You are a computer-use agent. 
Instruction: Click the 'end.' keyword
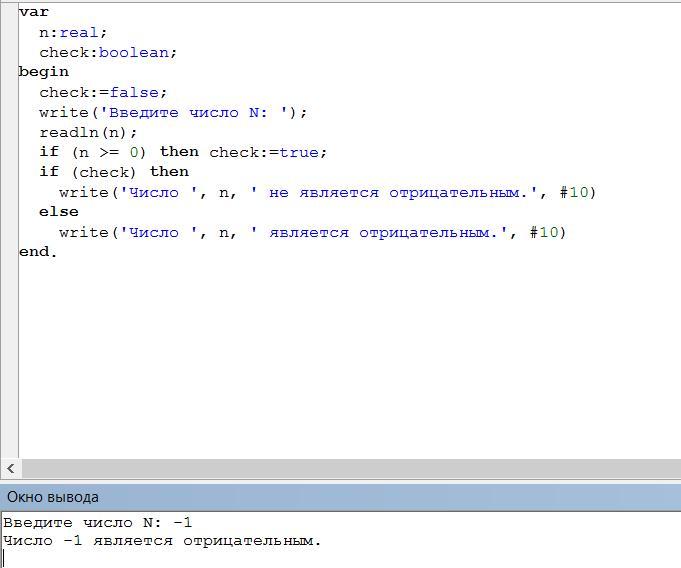38,252
